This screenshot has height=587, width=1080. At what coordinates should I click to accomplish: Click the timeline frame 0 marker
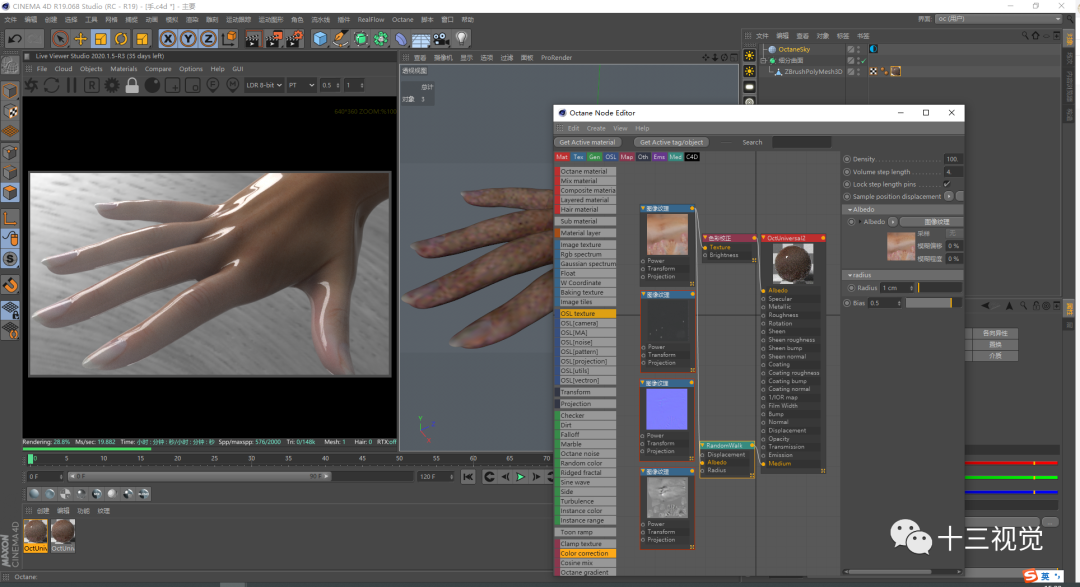(x=31, y=458)
